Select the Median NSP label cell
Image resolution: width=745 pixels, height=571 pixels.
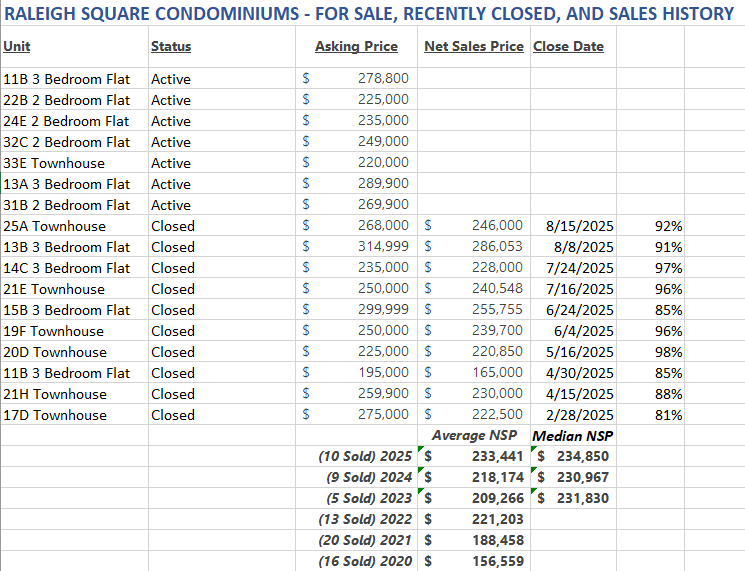(x=572, y=436)
